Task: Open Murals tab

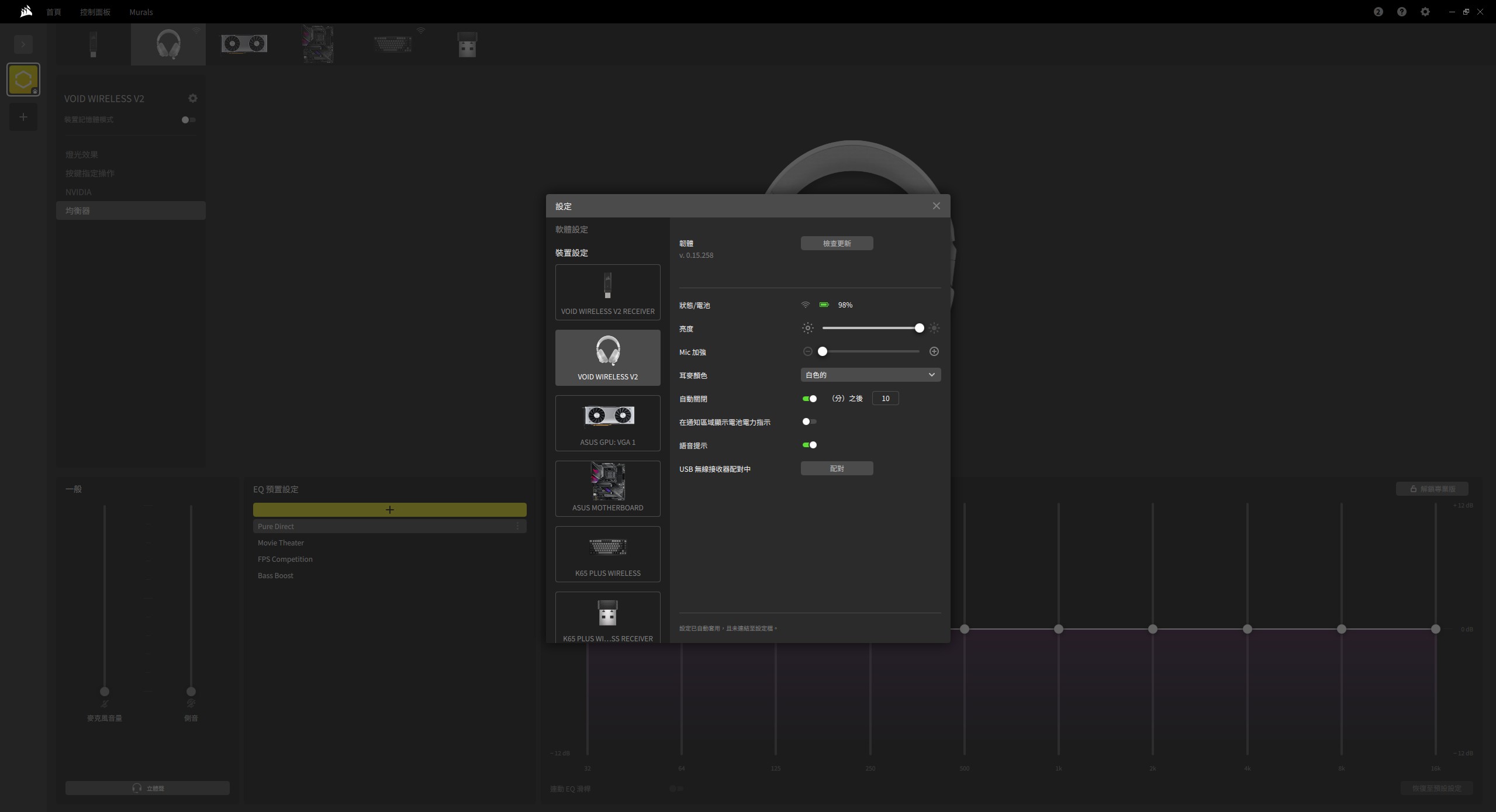Action: 141,12
